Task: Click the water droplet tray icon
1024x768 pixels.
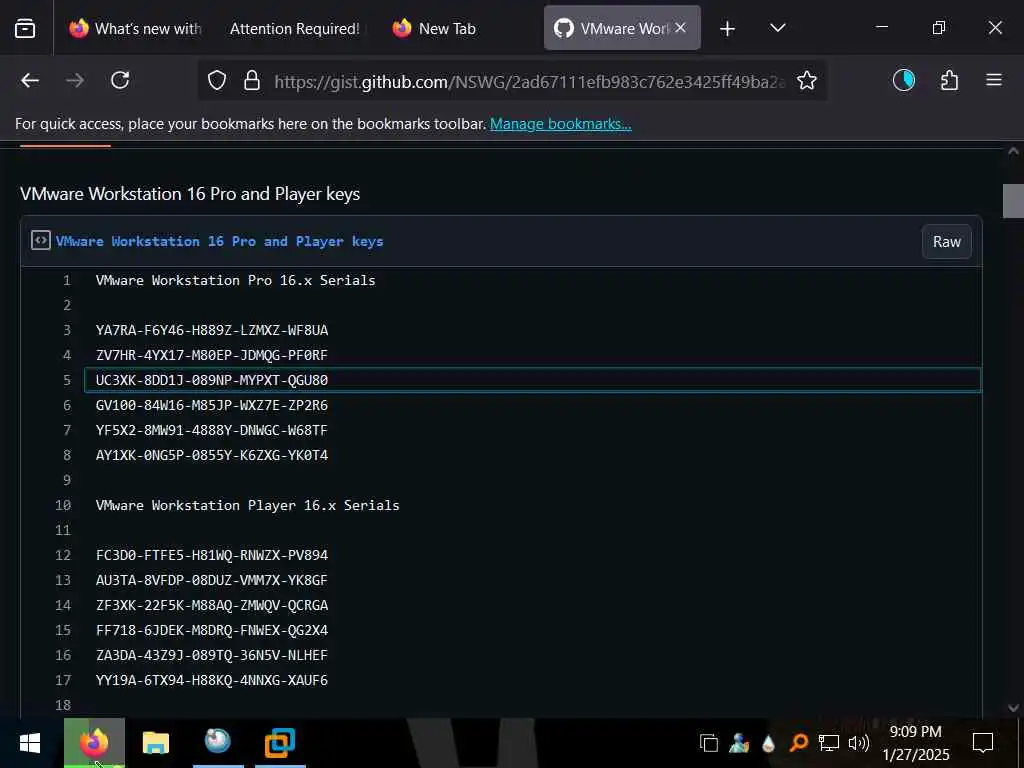Action: (768, 743)
